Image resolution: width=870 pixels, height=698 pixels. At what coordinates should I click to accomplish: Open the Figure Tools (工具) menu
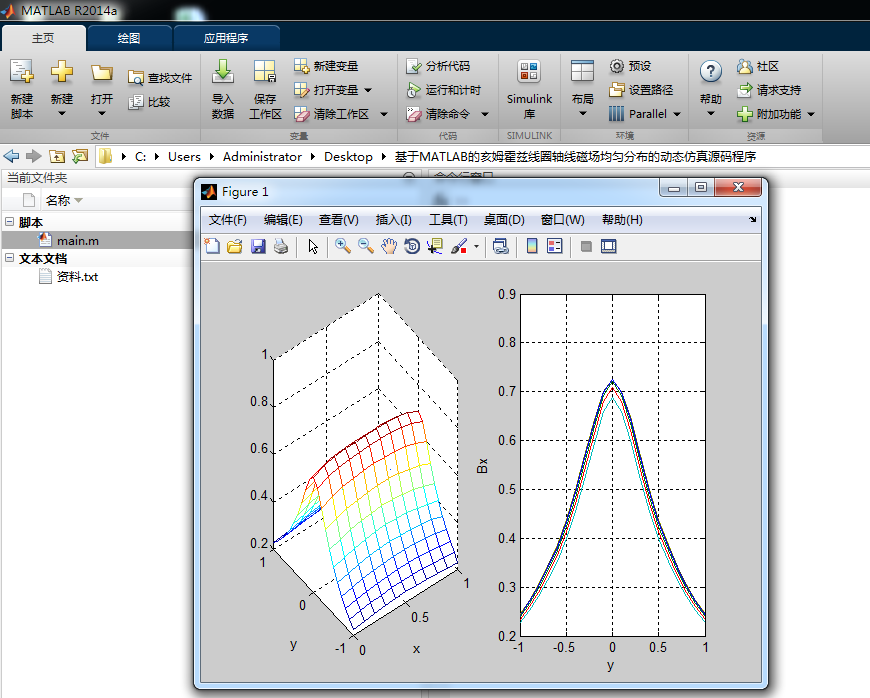click(448, 220)
